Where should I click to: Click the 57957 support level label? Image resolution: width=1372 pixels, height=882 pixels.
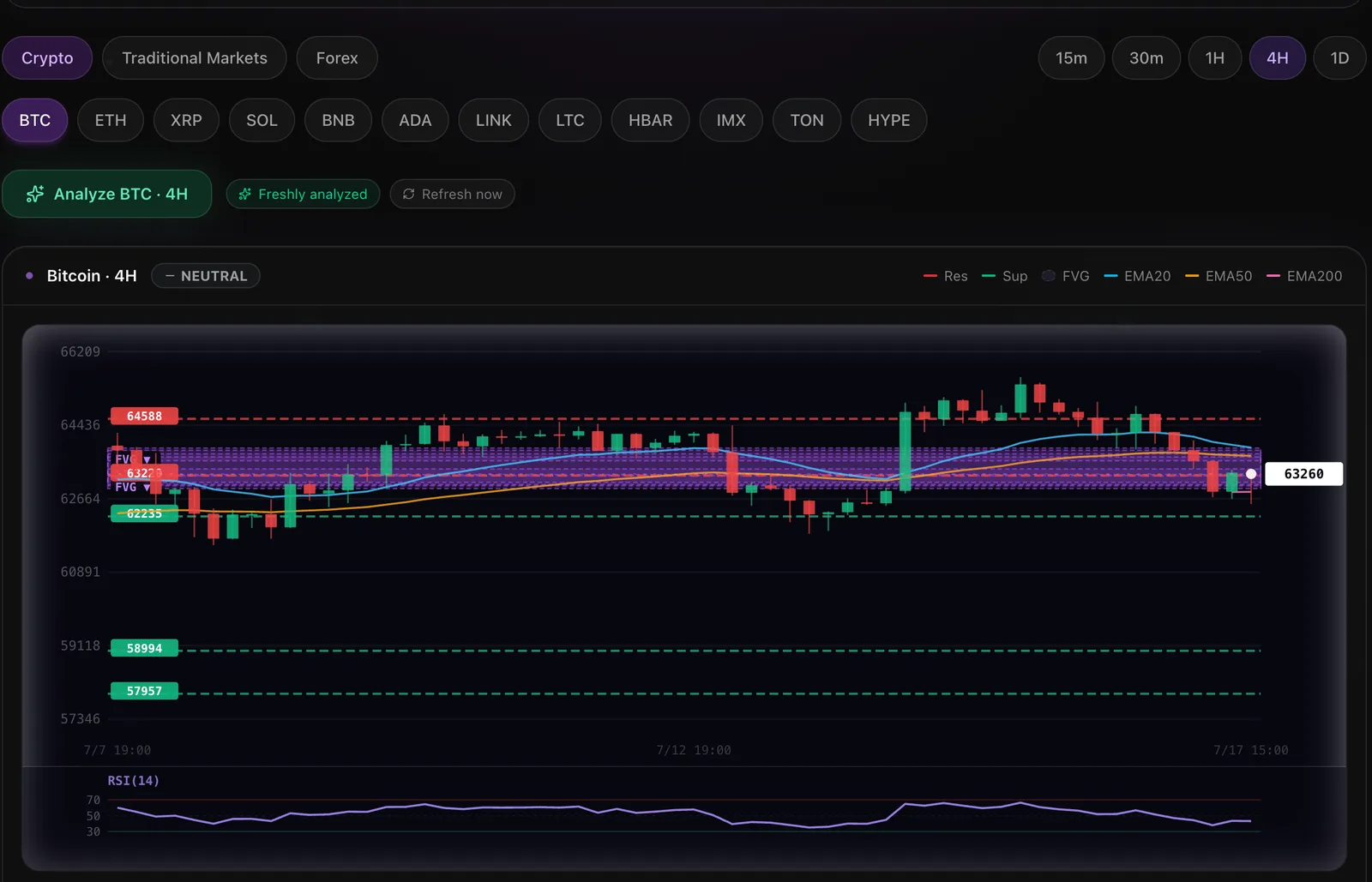click(x=144, y=691)
